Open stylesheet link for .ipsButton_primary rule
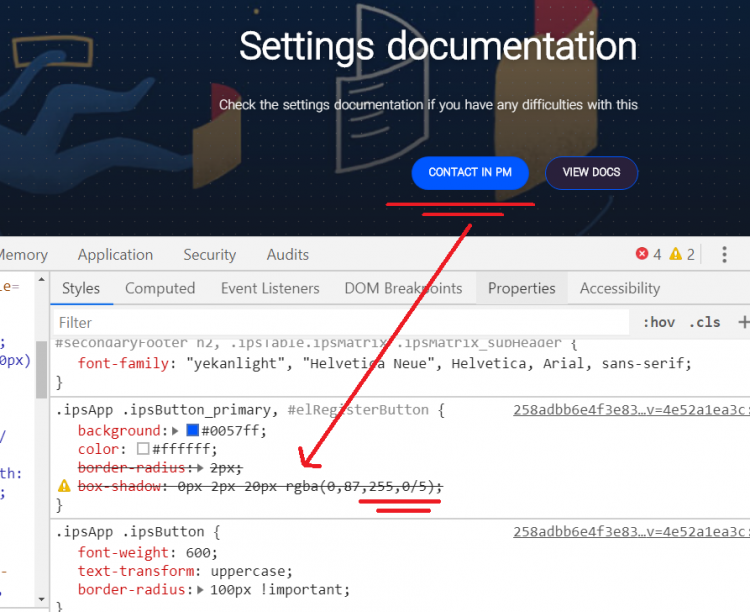Viewport: 750px width, 612px height. click(x=630, y=410)
